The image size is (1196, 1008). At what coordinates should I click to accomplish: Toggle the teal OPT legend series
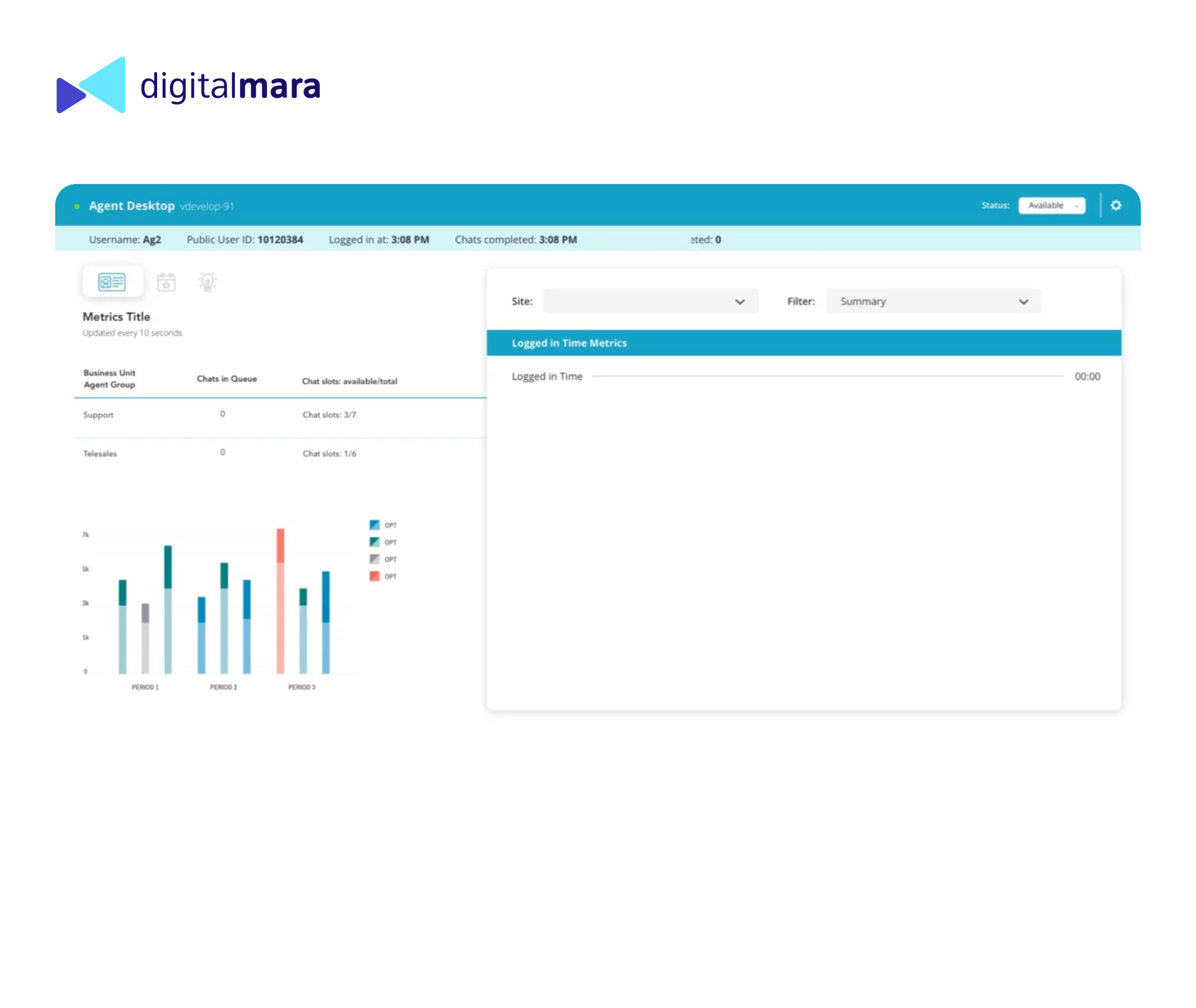(x=375, y=542)
